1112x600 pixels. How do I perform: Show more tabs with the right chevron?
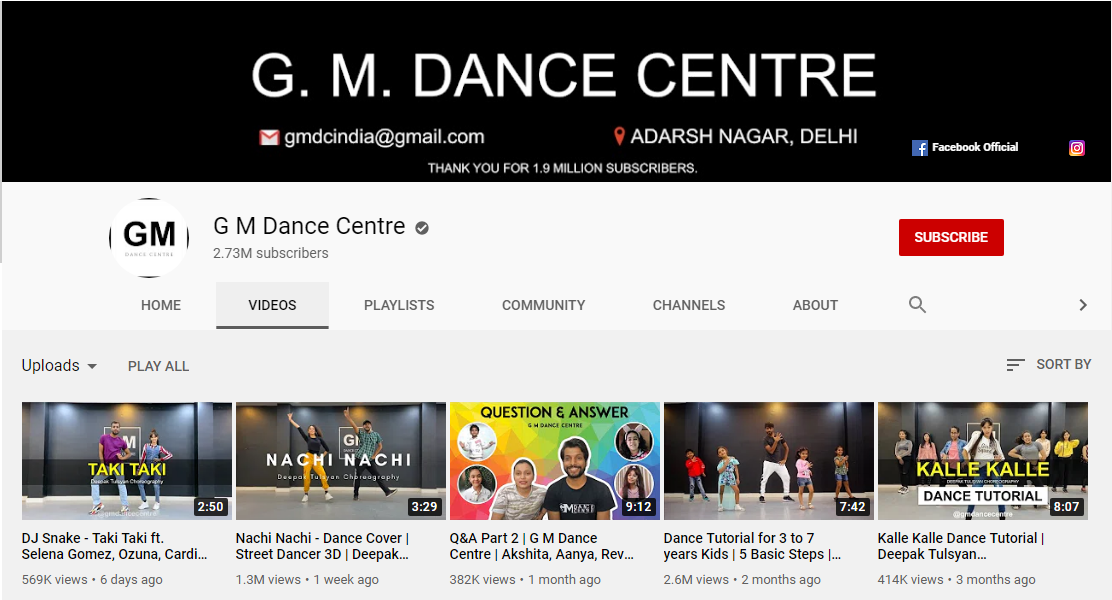point(1082,305)
